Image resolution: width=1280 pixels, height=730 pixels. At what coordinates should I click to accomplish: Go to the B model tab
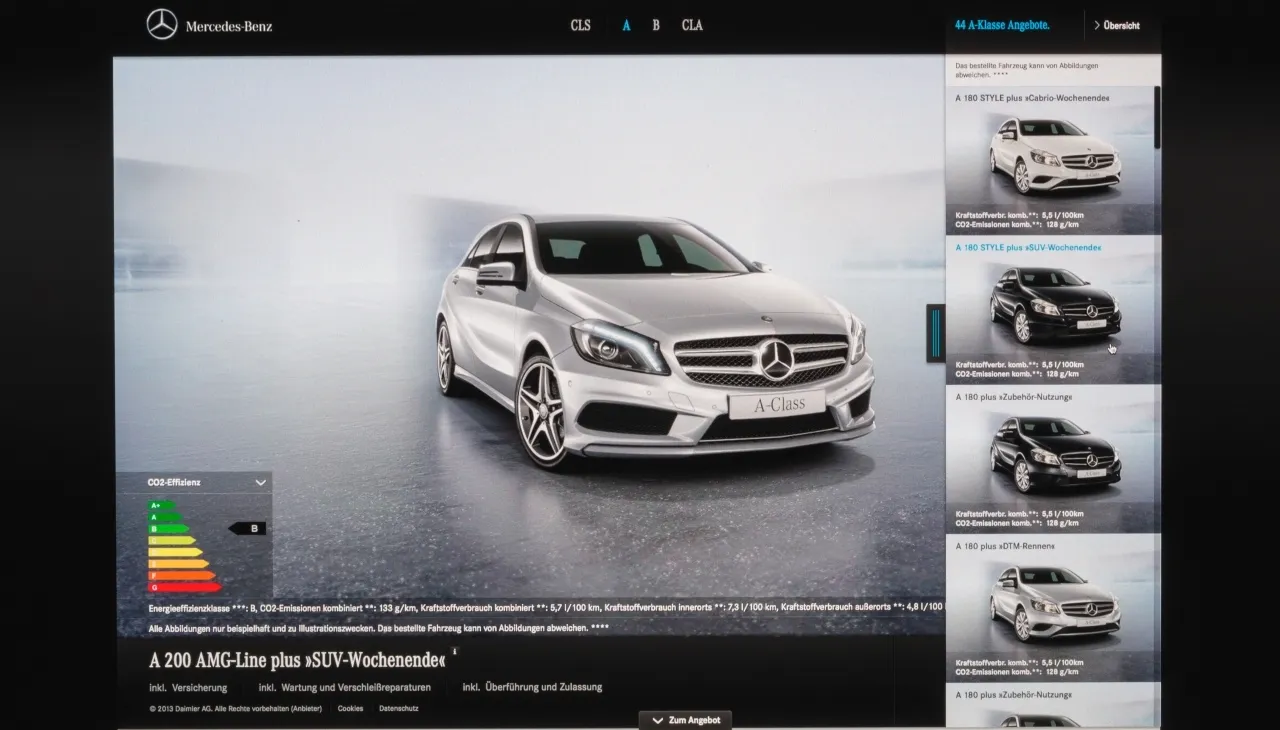click(x=656, y=25)
